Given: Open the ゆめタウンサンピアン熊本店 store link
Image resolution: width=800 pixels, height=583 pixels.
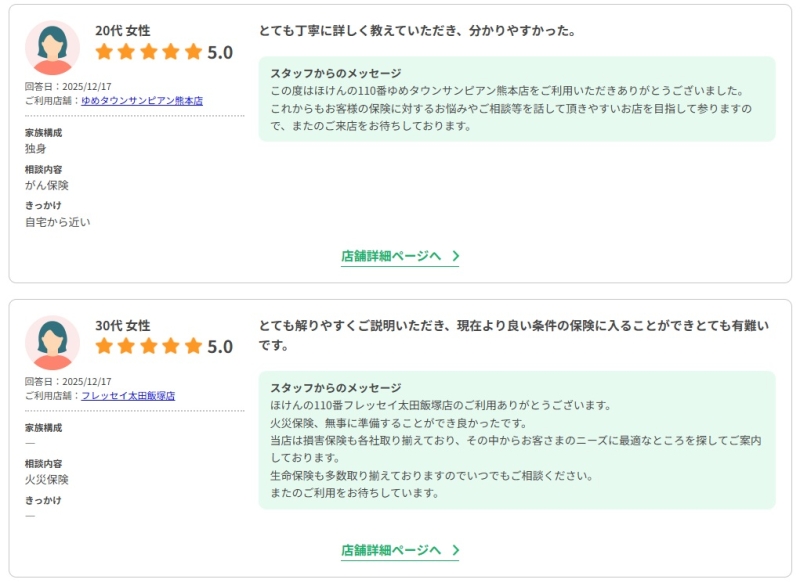Looking at the screenshot, I should coord(142,101).
